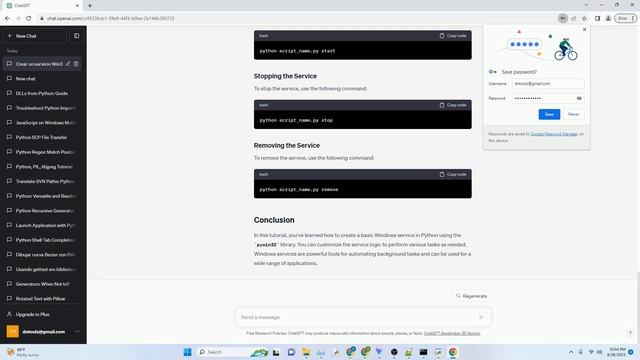Open 'Troubleshoot Python Import' chat
Image resolution: width=640 pixels, height=360 pixels.
[x=42, y=108]
